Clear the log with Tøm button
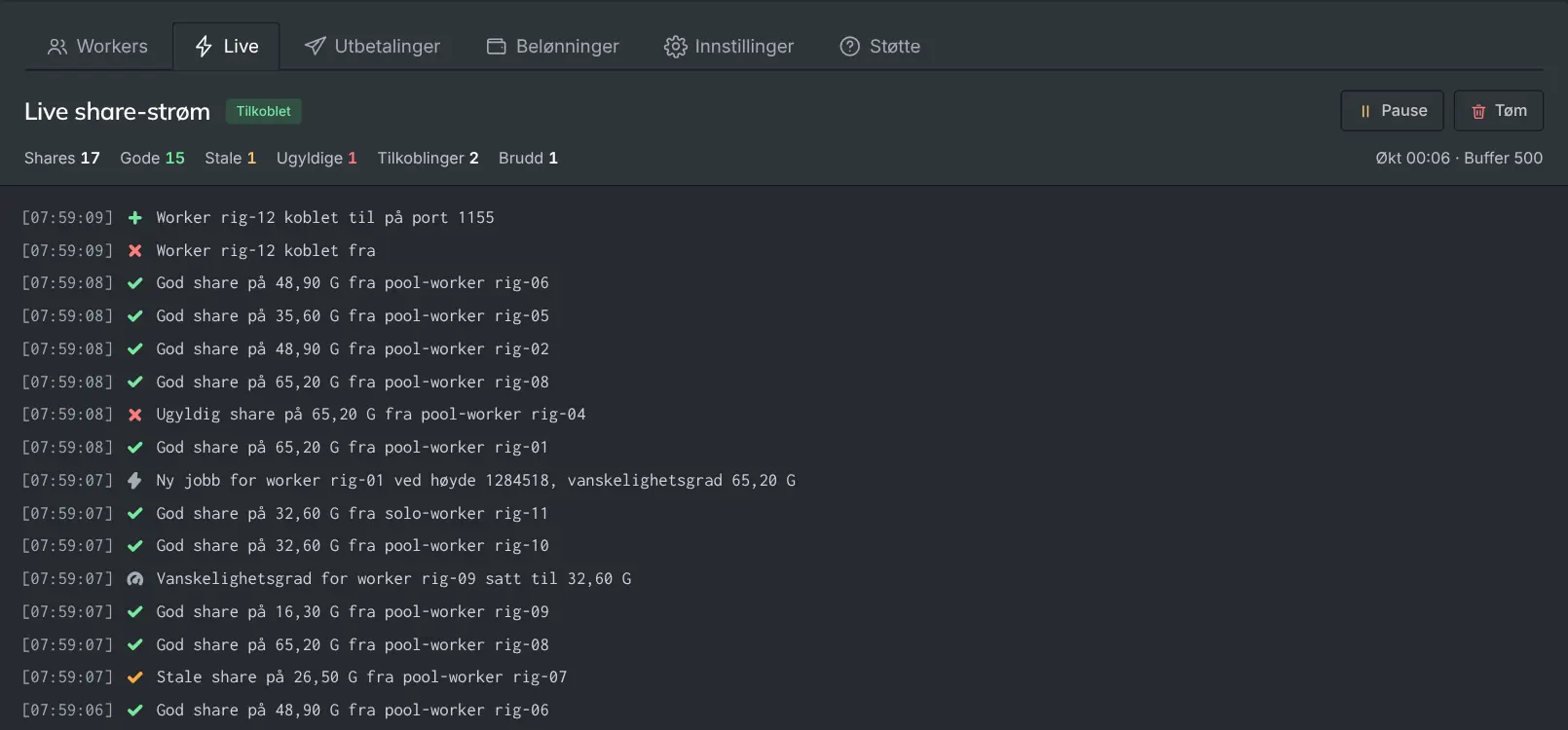 [x=1498, y=111]
